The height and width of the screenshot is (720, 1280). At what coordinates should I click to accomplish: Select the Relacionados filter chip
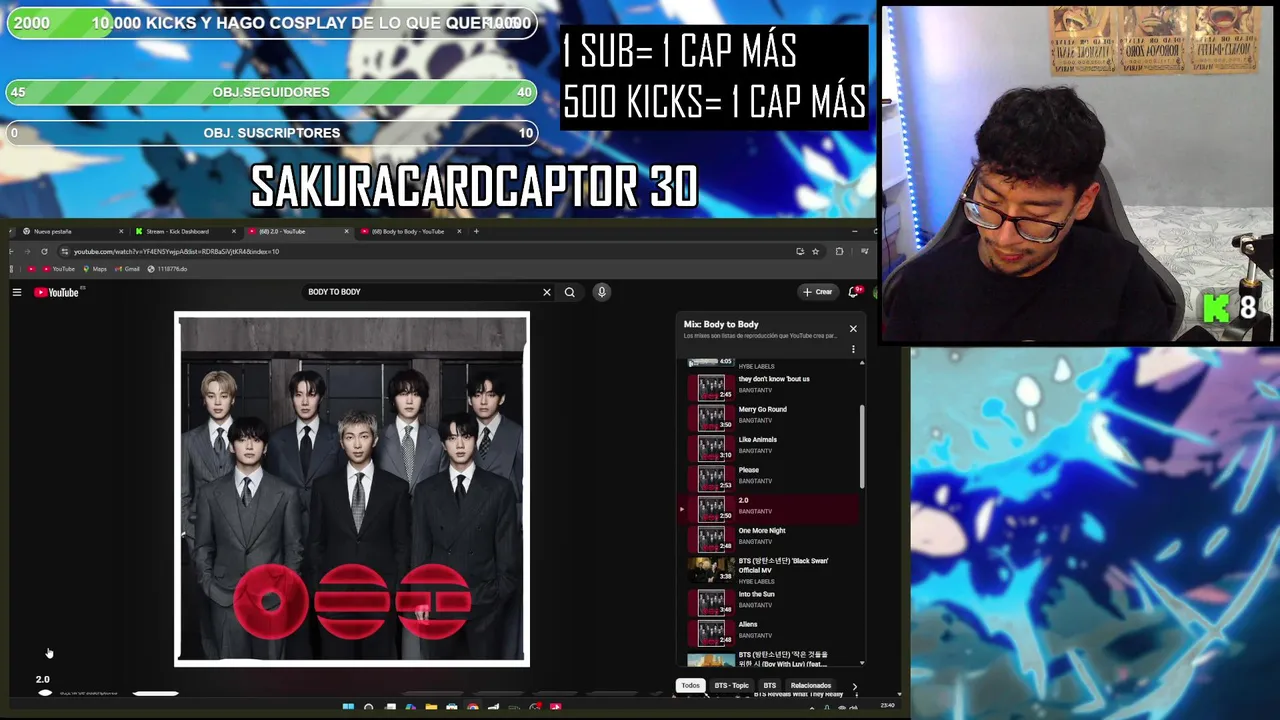[811, 686]
